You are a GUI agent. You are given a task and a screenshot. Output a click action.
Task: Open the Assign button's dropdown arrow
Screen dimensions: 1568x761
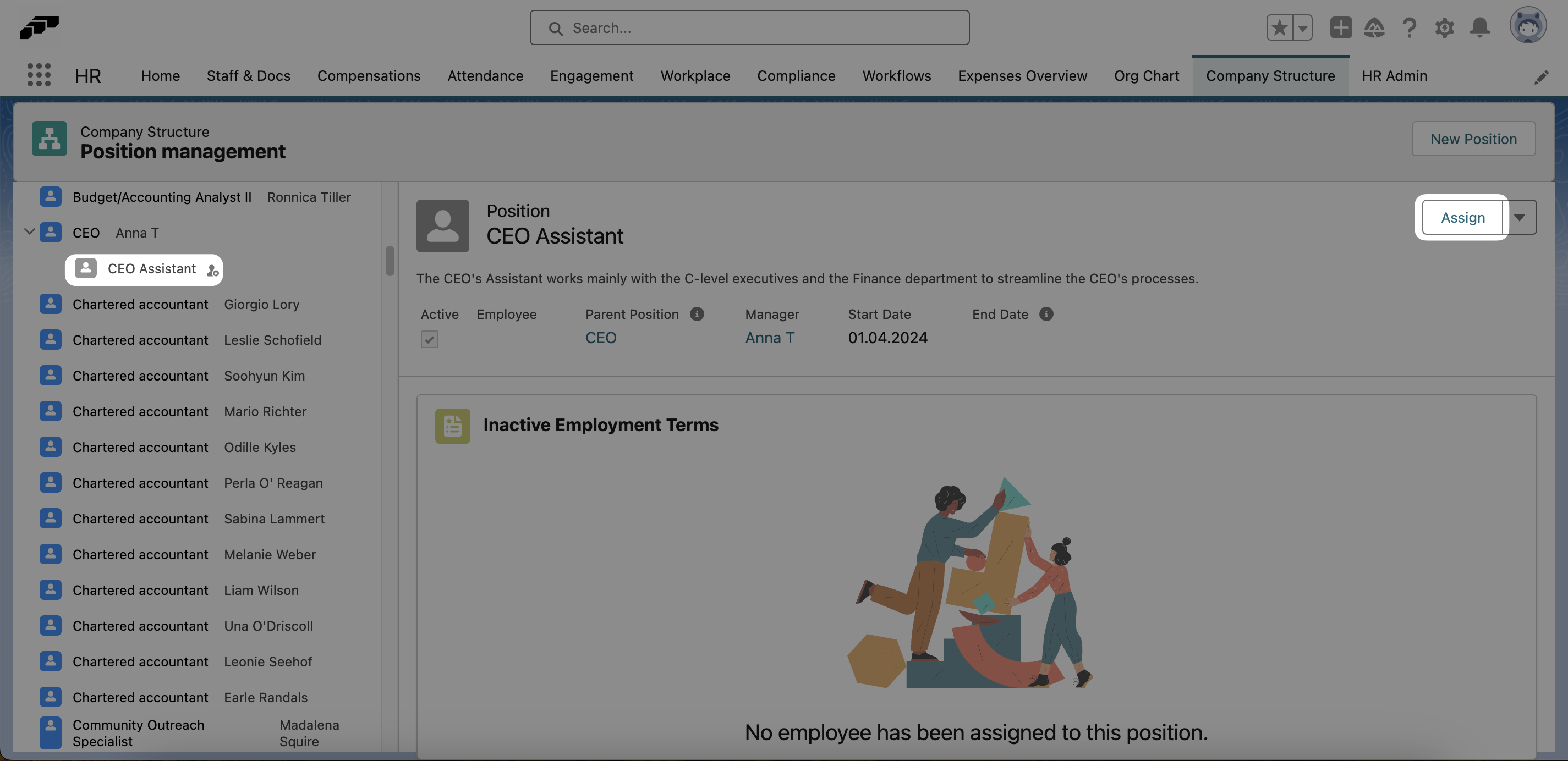click(1521, 217)
